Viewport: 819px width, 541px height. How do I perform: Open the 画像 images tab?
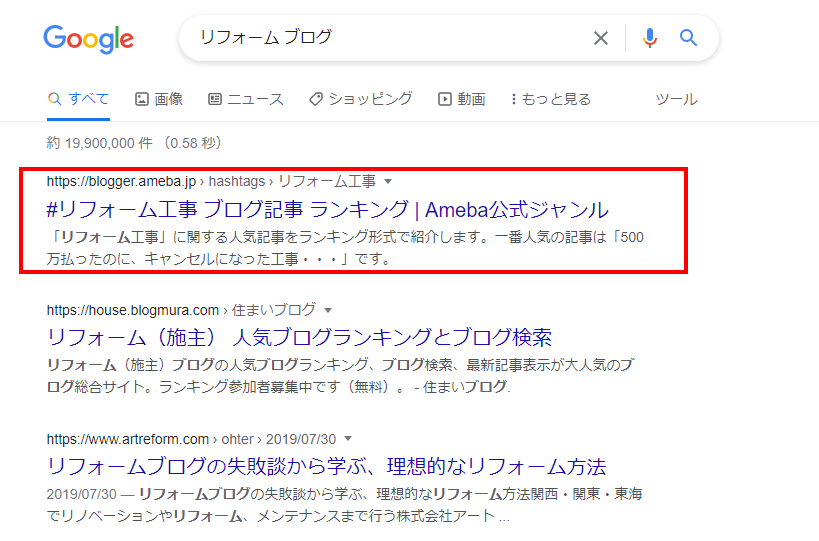[x=159, y=99]
